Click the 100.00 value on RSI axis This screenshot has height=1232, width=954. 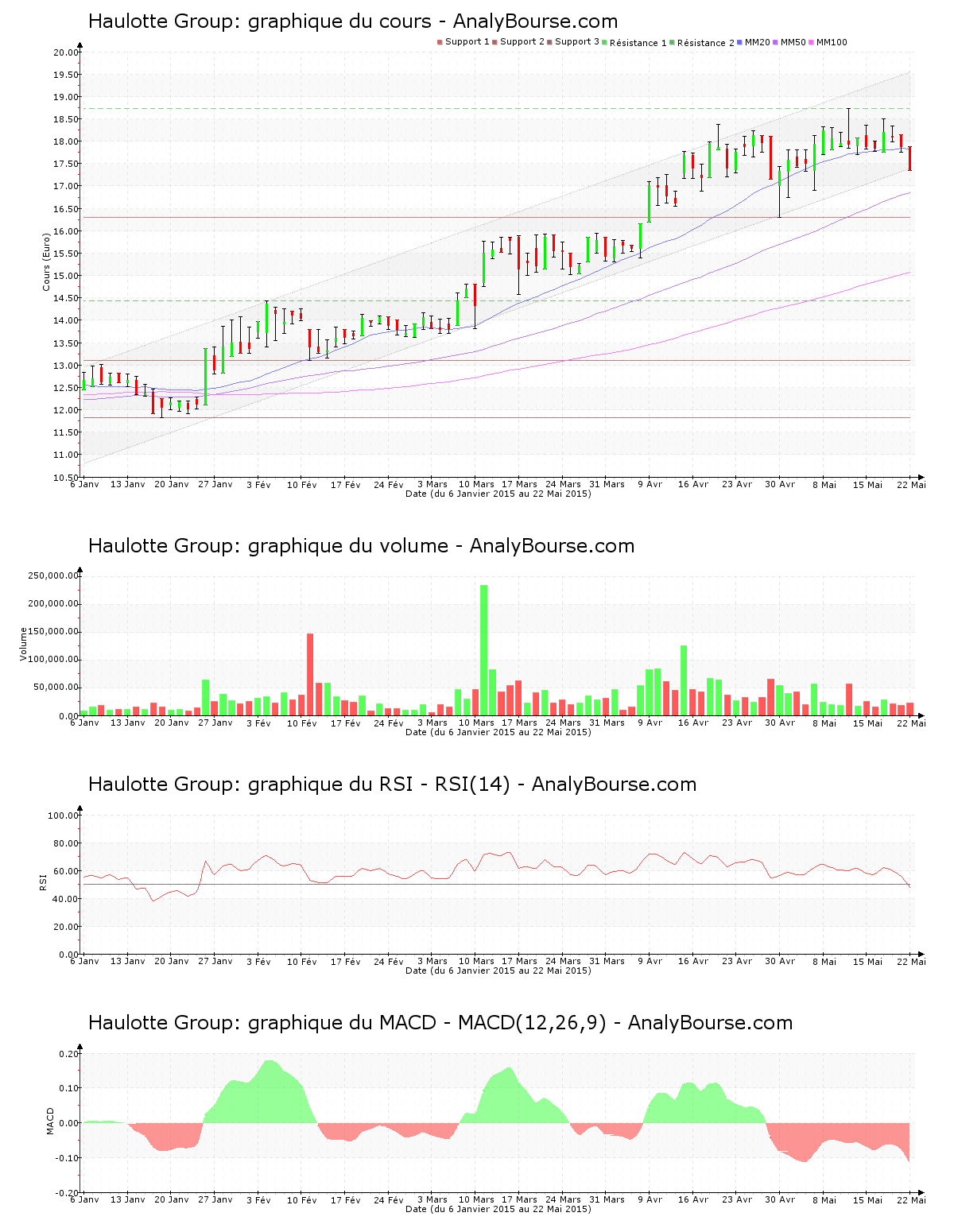[x=64, y=816]
